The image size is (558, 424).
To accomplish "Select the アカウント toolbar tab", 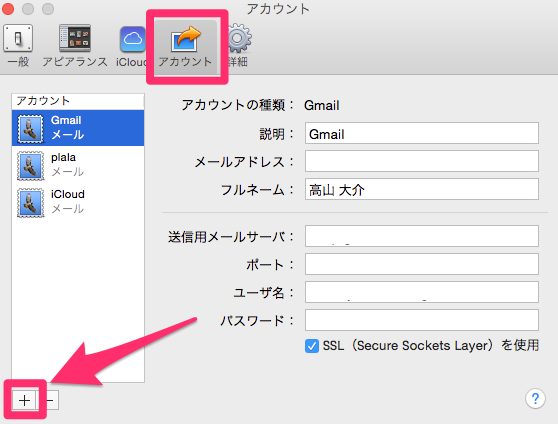I will 185,46.
